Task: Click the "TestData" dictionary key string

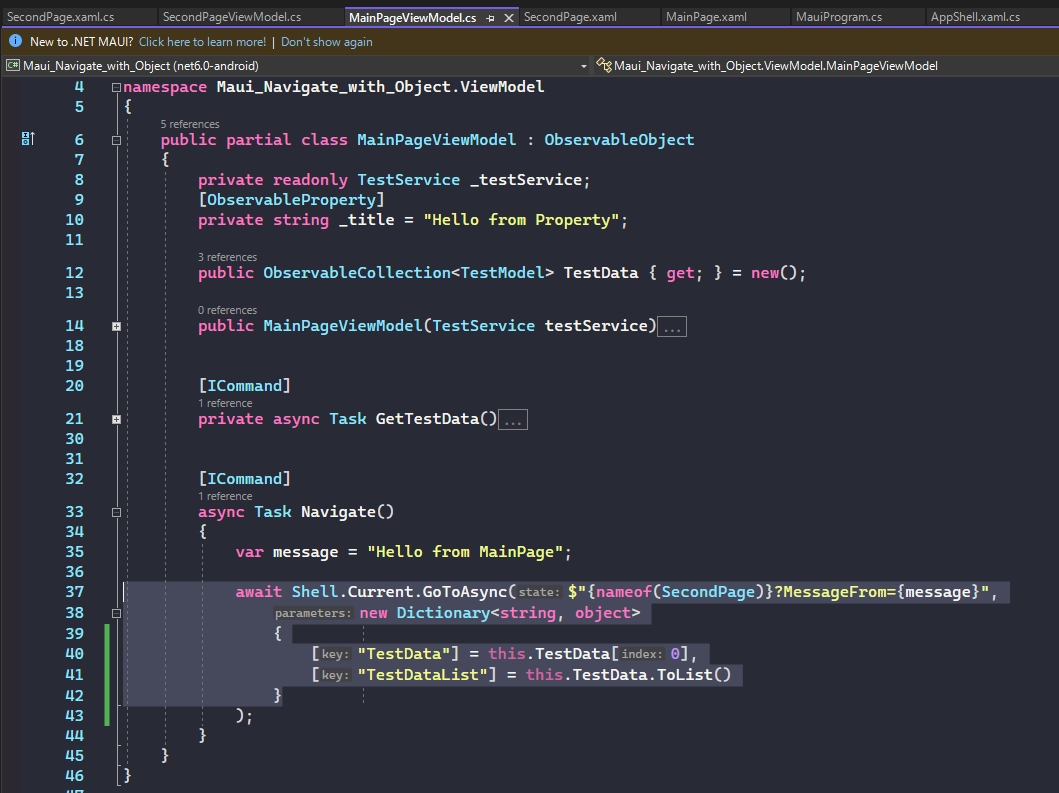Action: click(404, 654)
